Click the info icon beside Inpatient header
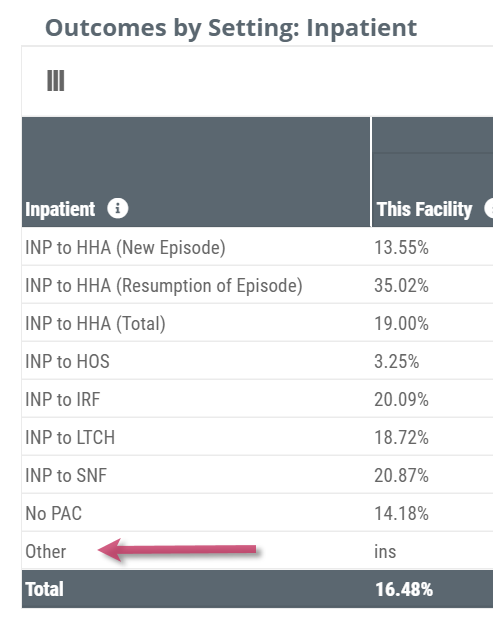Viewport: 493px width, 624px height. click(x=117, y=208)
